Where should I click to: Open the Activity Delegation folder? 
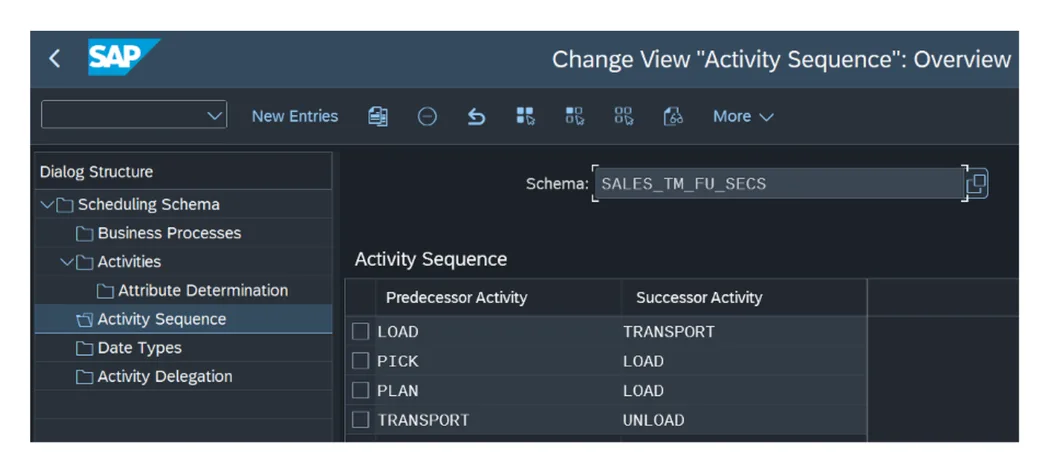coord(165,376)
